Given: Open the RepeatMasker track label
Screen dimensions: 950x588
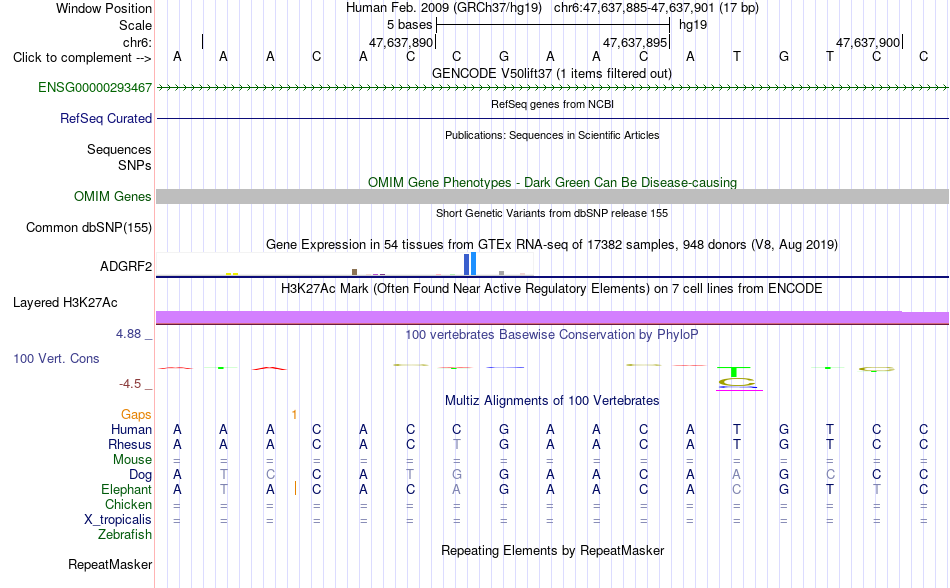Looking at the screenshot, I should pyautogui.click(x=110, y=564).
